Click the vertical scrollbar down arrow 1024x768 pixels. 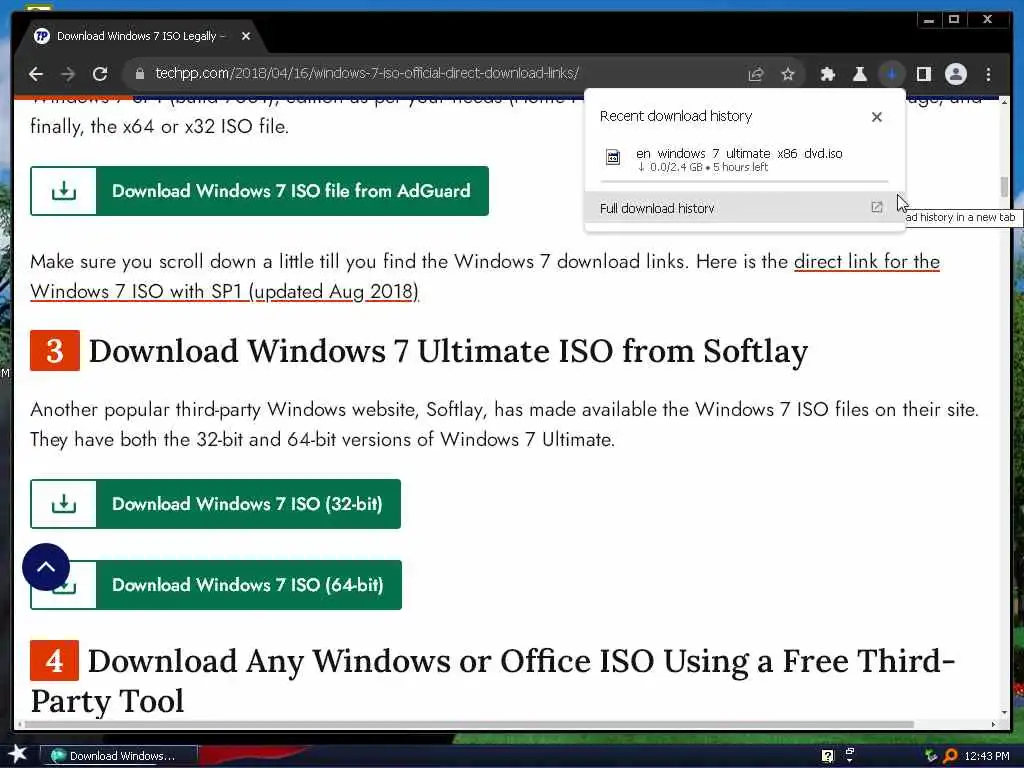pos(1004,713)
